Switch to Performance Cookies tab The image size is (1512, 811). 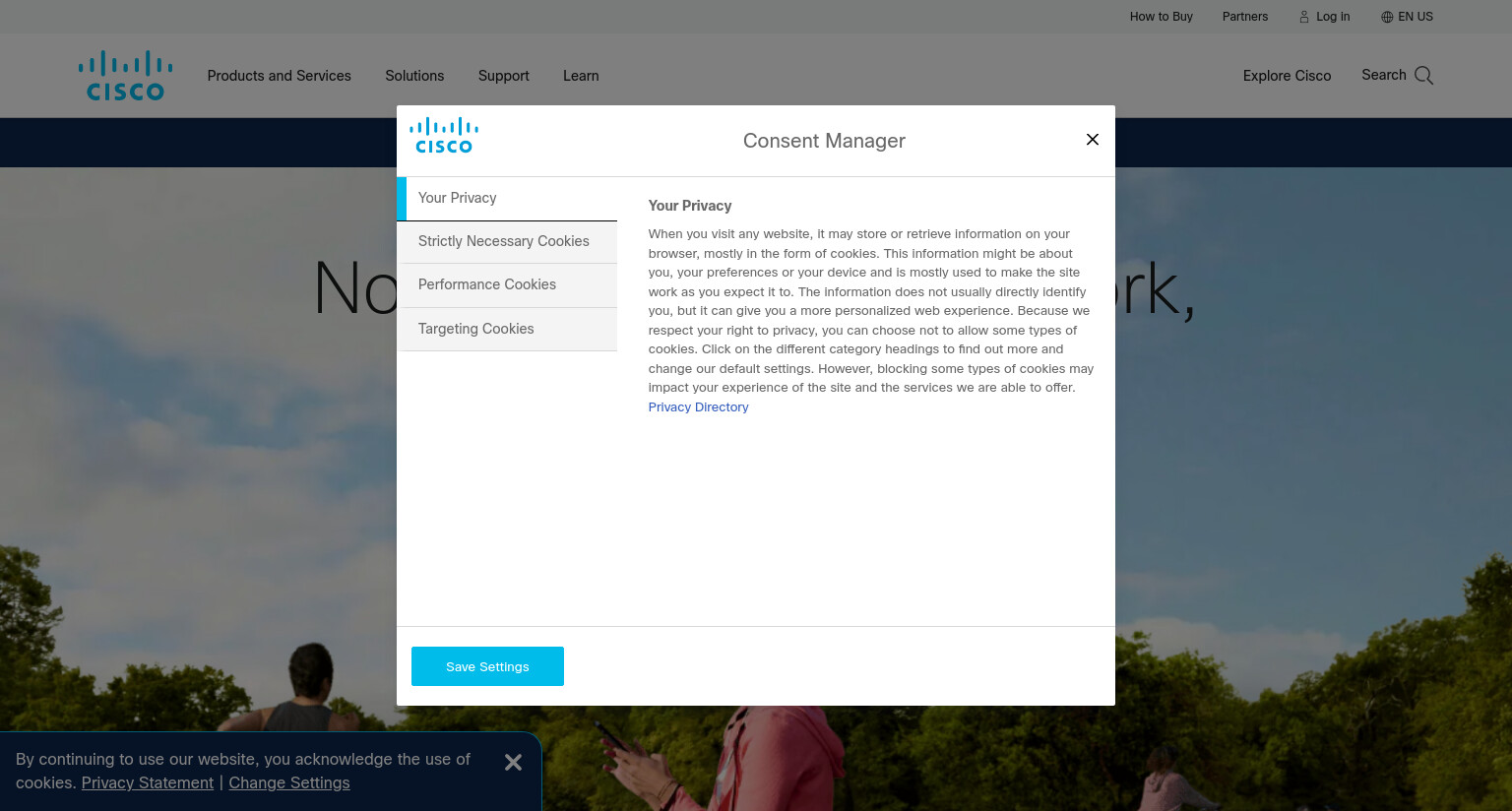(x=507, y=284)
